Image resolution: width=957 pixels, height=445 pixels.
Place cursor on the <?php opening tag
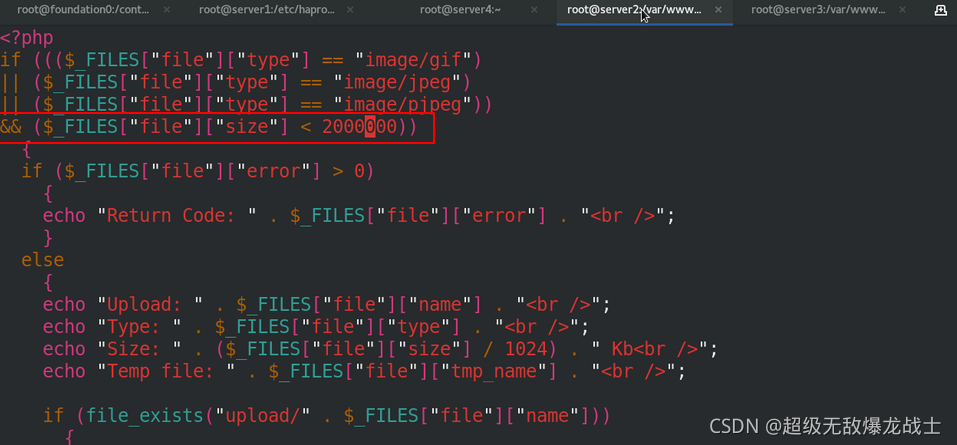pyautogui.click(x=27, y=38)
